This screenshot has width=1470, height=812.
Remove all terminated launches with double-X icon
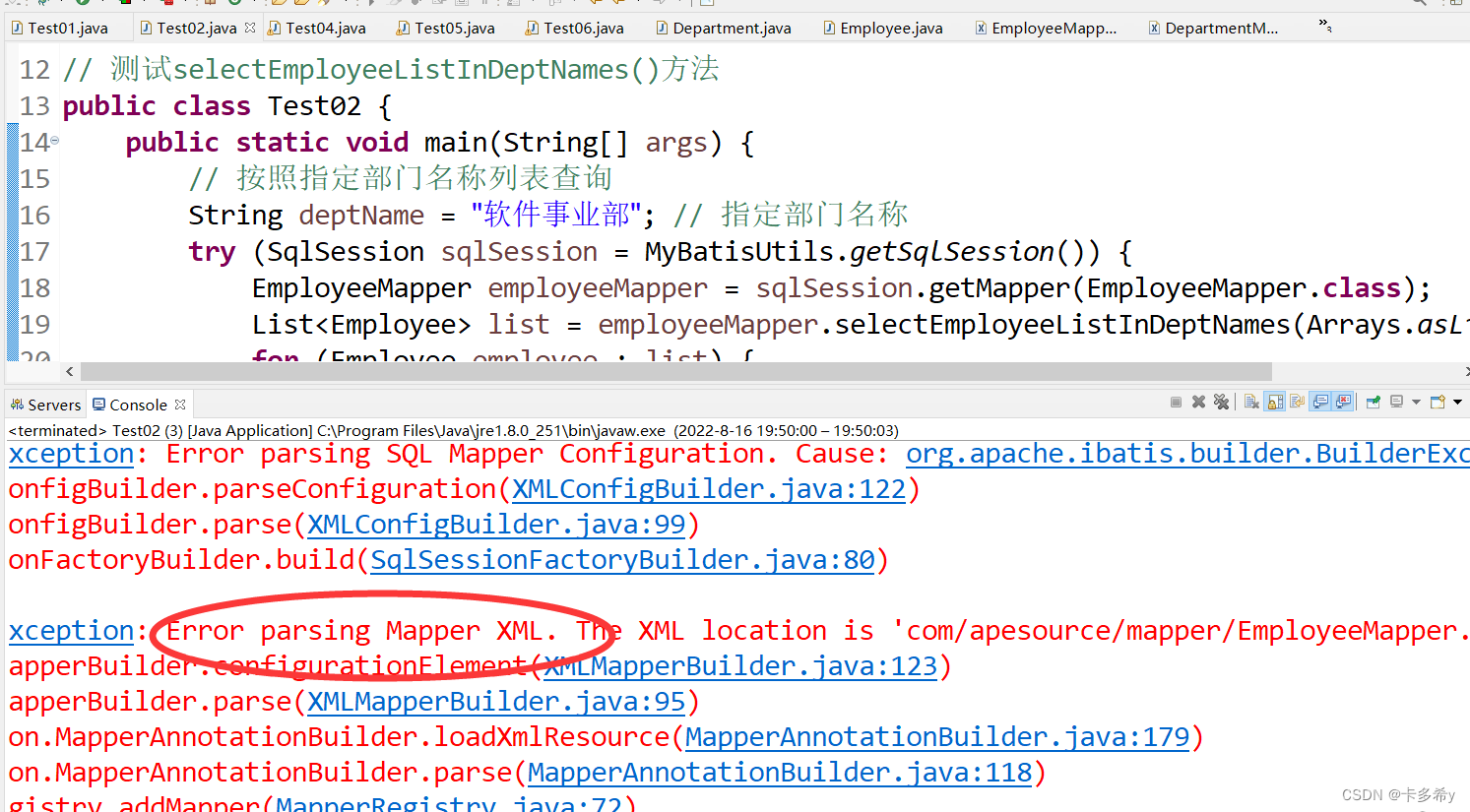click(1221, 402)
